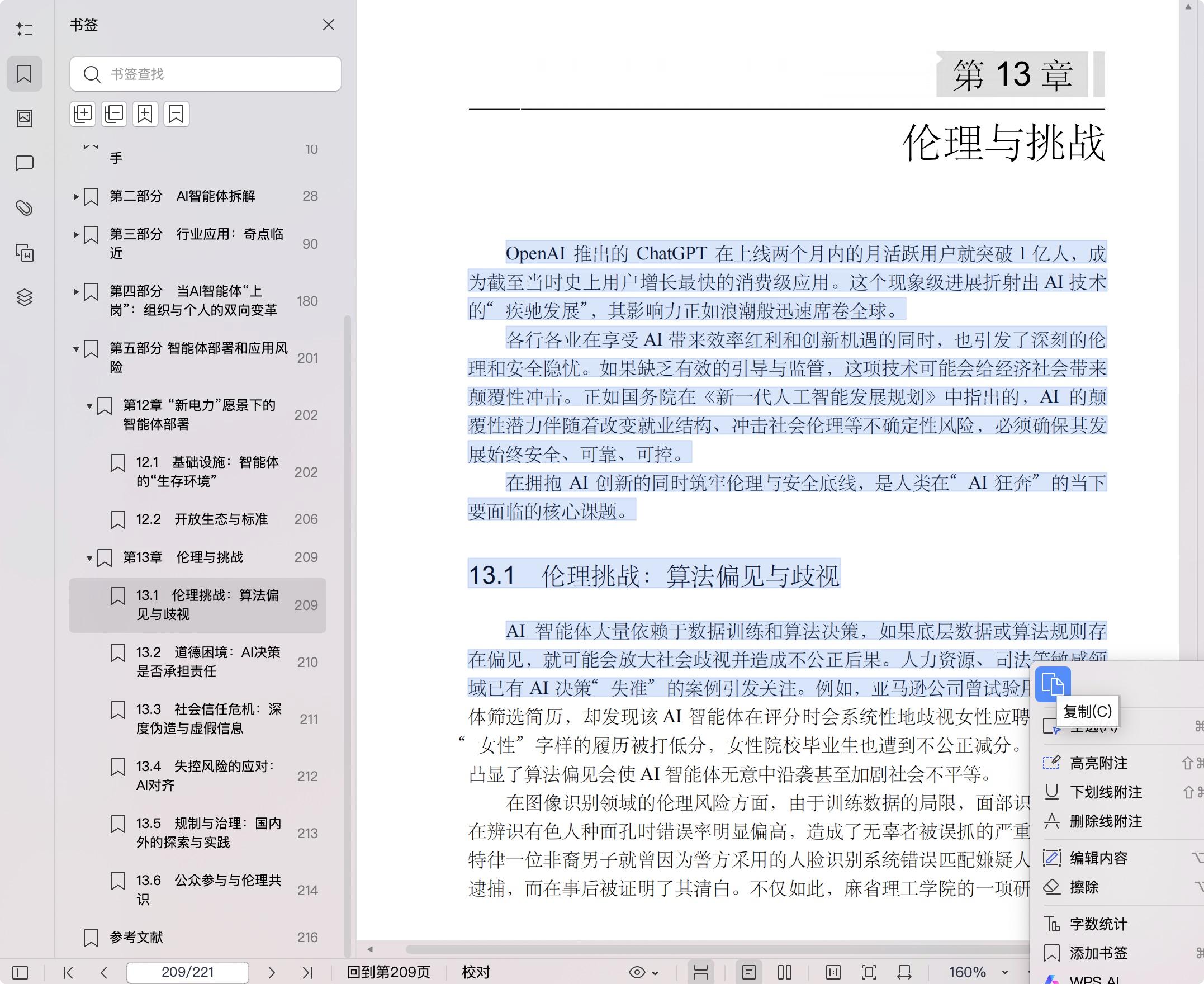The height and width of the screenshot is (984, 1204).
Task: Select two-page view
Action: coord(785,973)
